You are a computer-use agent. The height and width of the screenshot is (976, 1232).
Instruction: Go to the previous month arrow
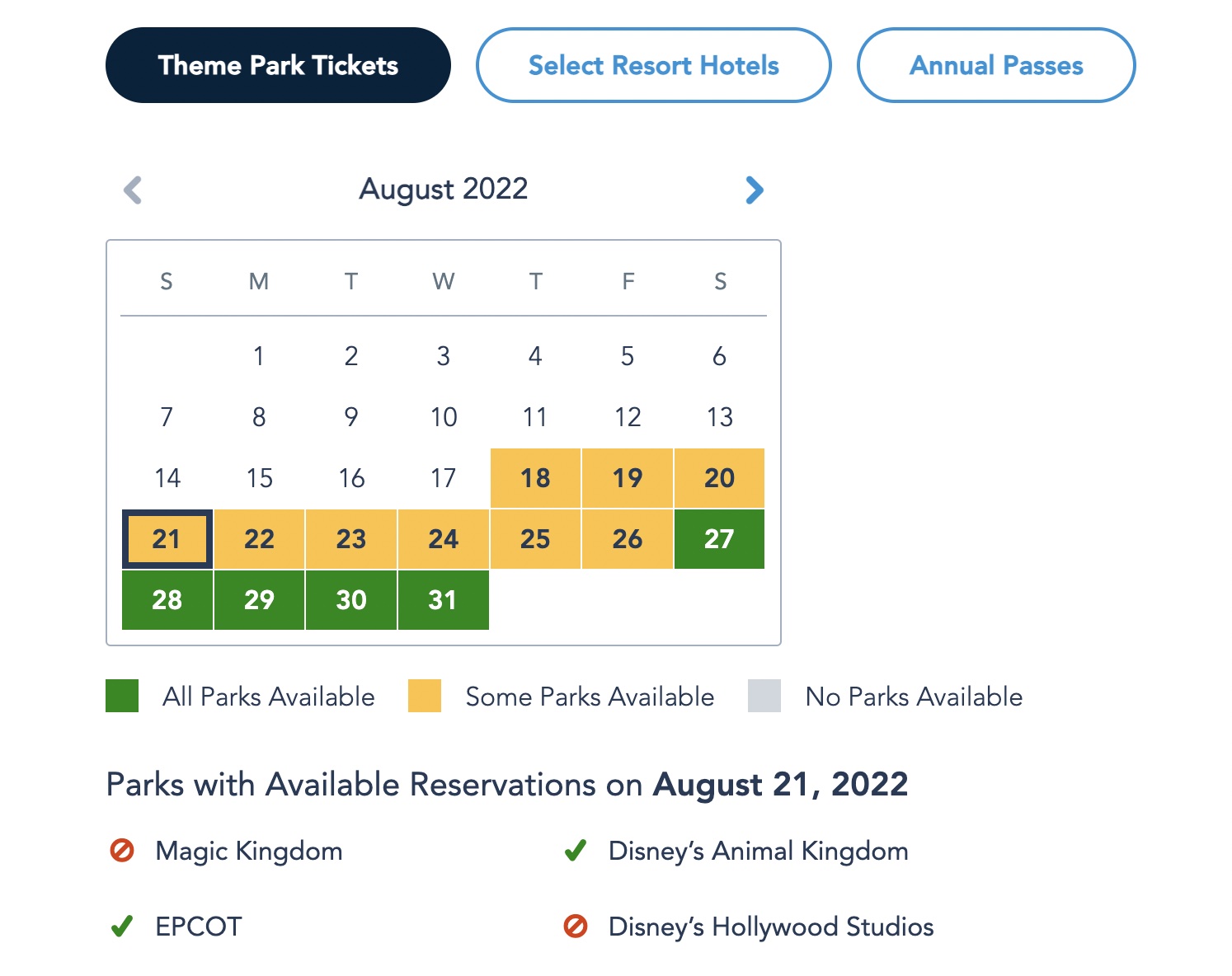point(133,190)
